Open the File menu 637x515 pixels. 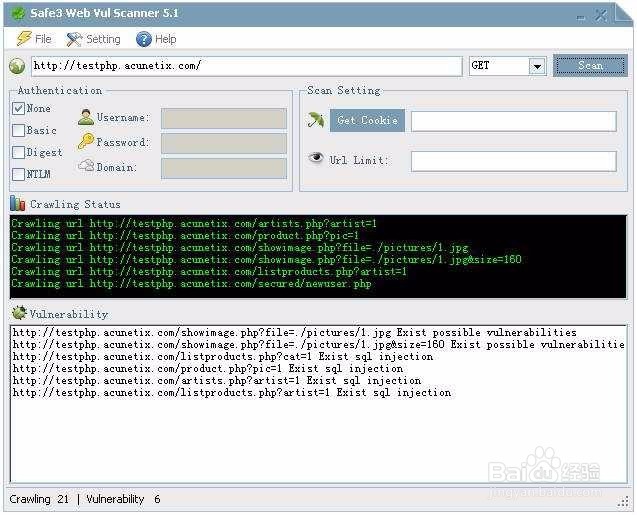[x=34, y=39]
